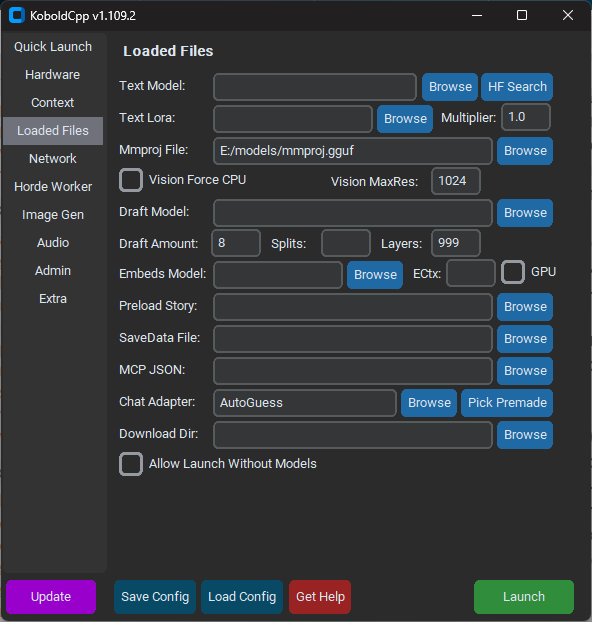Maximize the KoboldCpp window
The height and width of the screenshot is (622, 592).
click(x=522, y=15)
